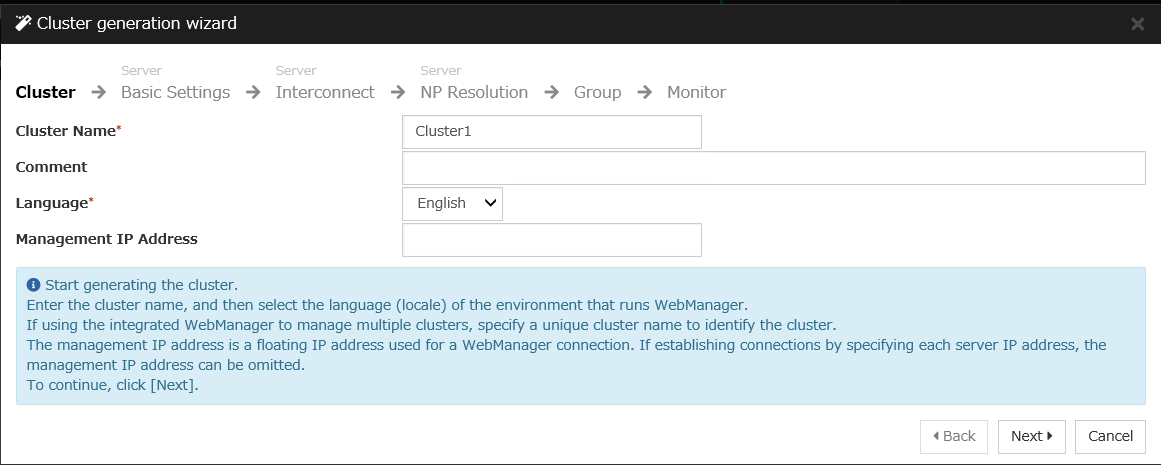Viewport: 1161px width, 465px height.
Task: Close the Cluster generation wizard dialog
Action: point(1137,24)
